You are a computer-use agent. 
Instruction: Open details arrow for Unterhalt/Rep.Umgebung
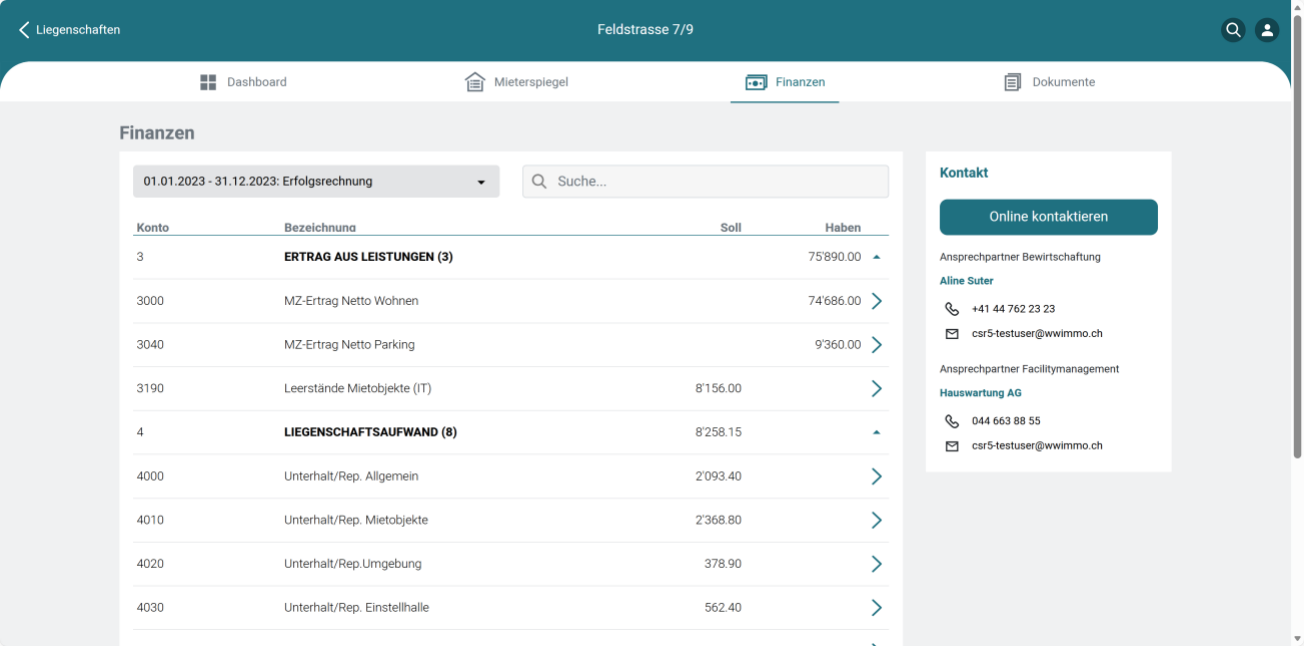pos(877,565)
